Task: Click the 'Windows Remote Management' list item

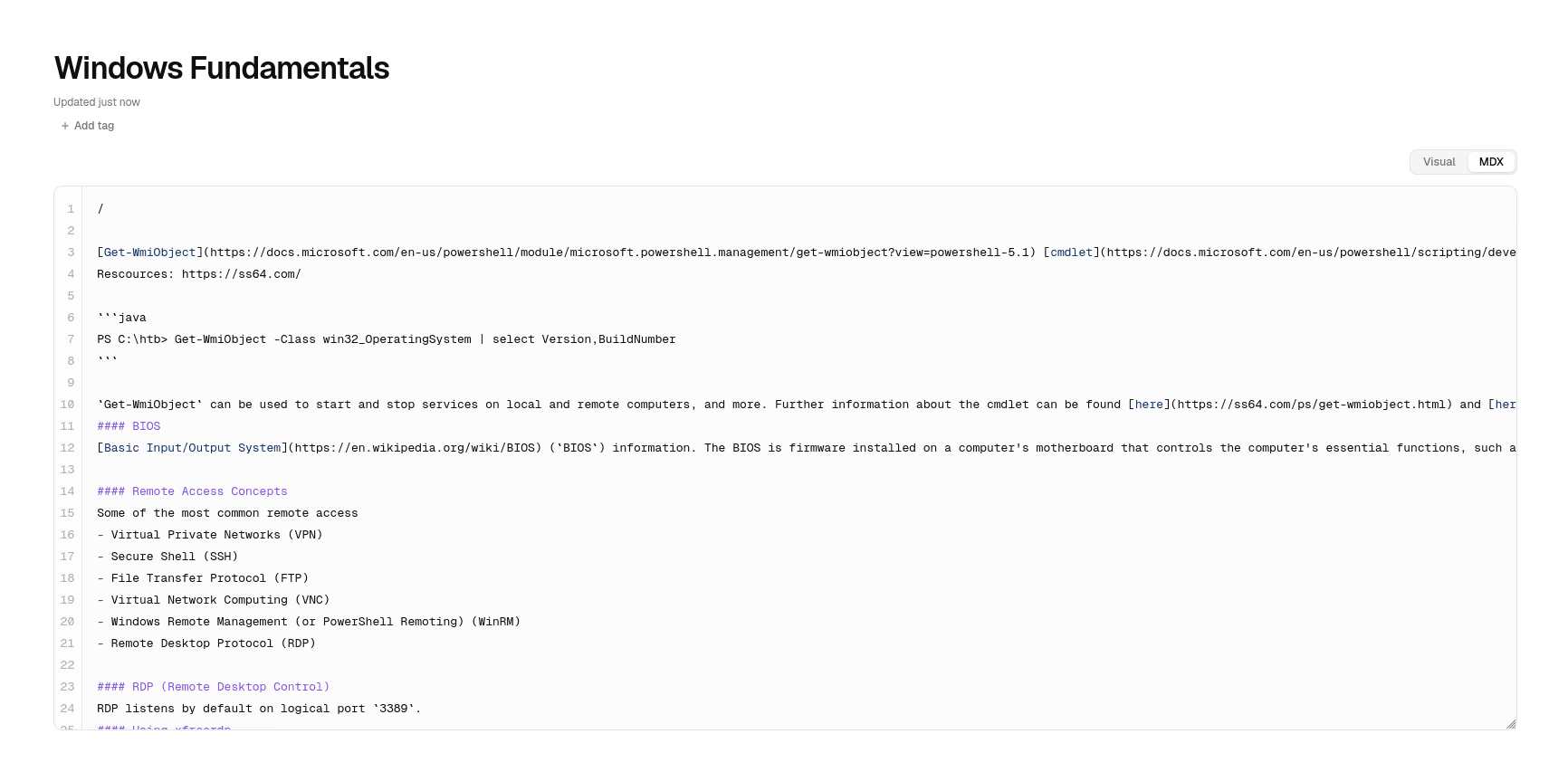Action: pos(309,622)
